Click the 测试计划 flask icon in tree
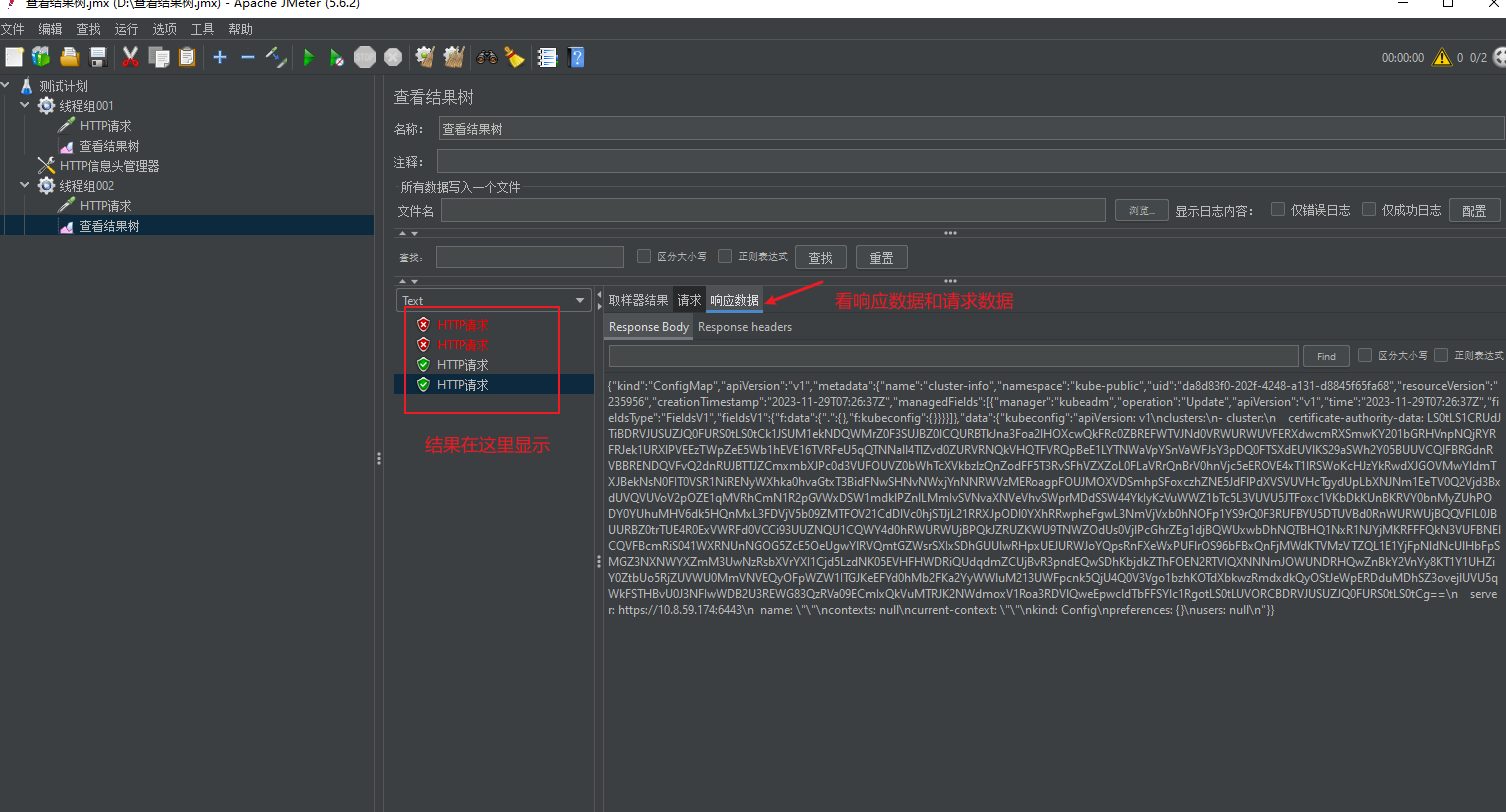Image resolution: width=1506 pixels, height=812 pixels. pyautogui.click(x=27, y=86)
